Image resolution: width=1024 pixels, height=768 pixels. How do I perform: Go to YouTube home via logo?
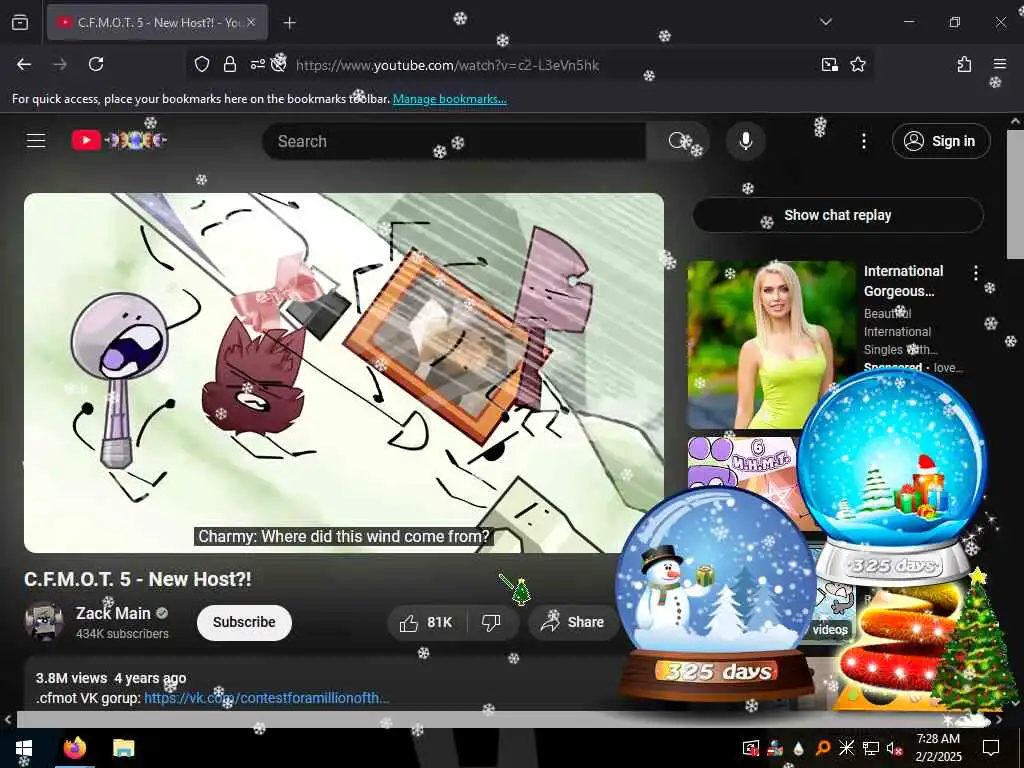(119, 140)
